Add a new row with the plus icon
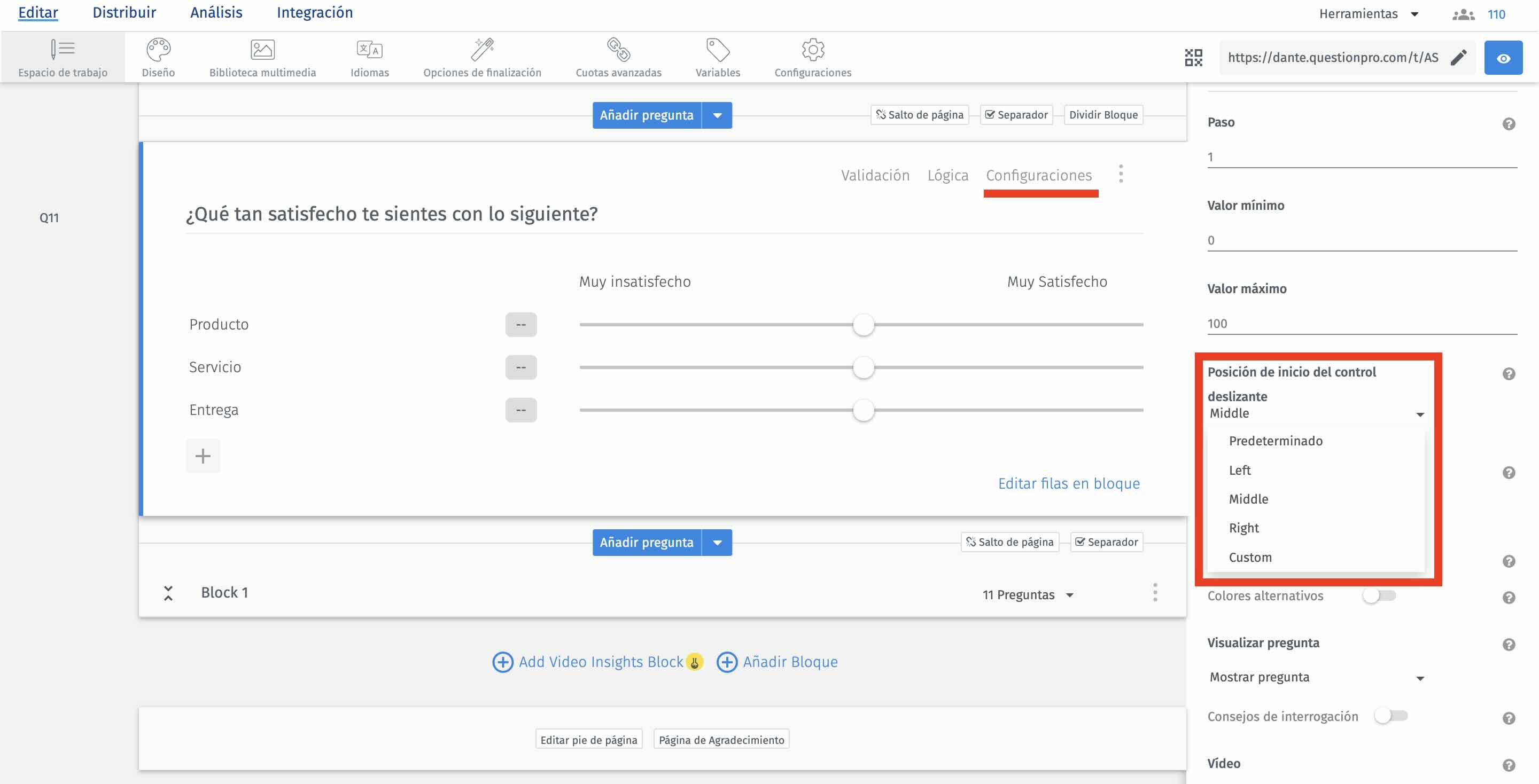 click(203, 456)
